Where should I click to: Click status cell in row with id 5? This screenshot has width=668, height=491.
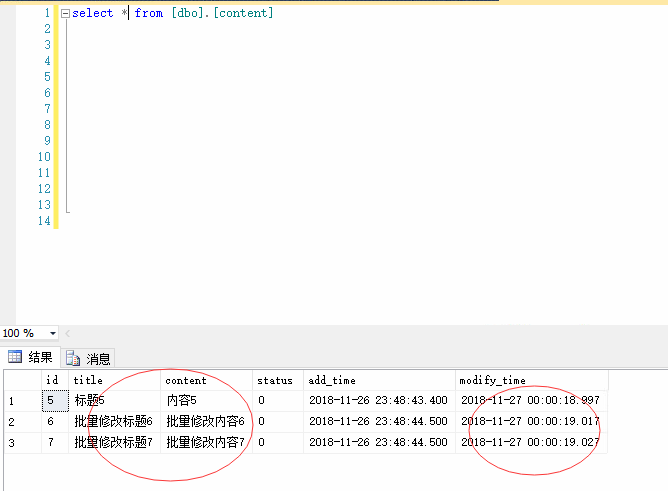pyautogui.click(x=278, y=401)
